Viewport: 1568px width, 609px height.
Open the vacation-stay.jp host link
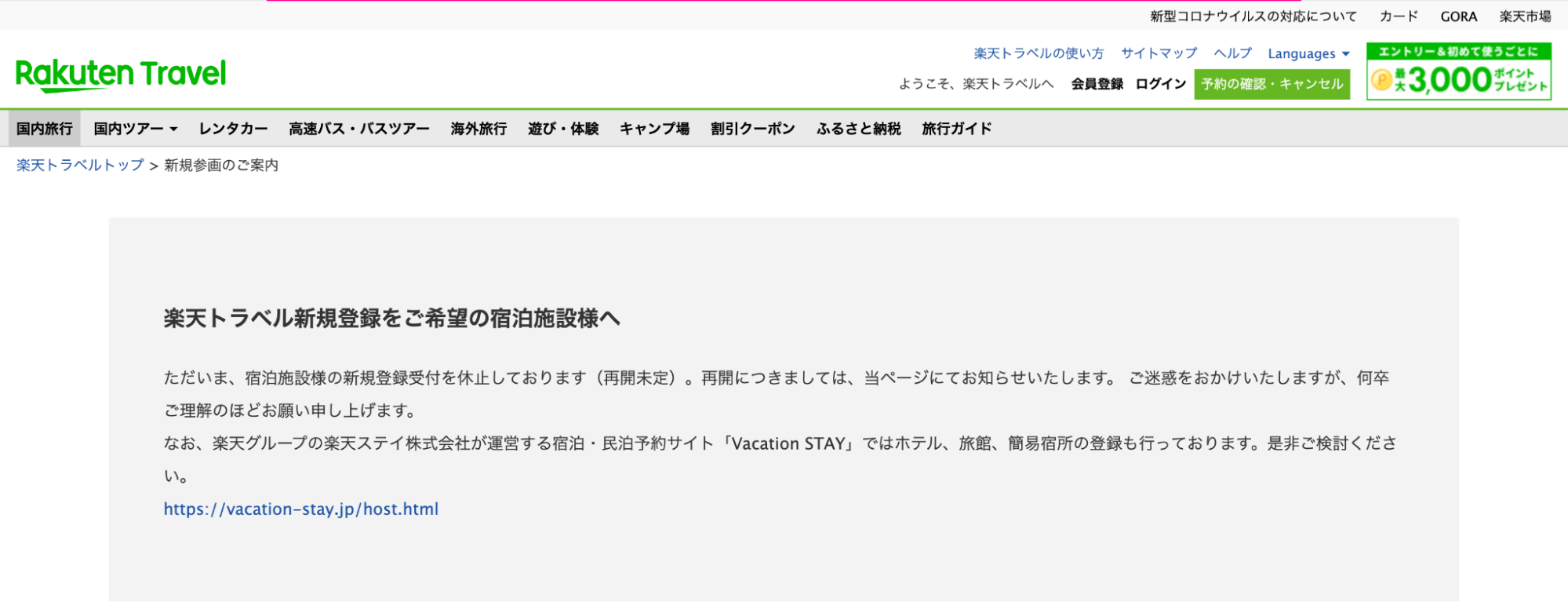(x=301, y=509)
